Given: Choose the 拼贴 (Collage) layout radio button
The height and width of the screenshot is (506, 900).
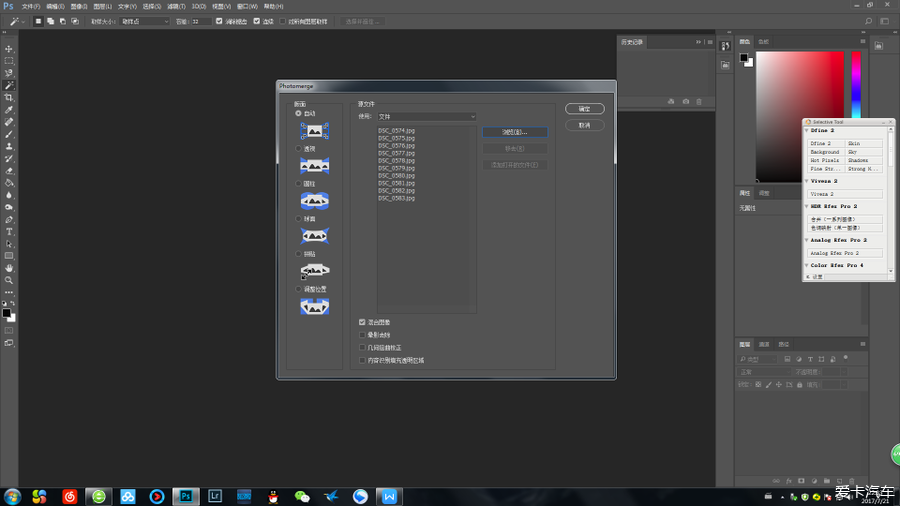Looking at the screenshot, I should [298, 254].
